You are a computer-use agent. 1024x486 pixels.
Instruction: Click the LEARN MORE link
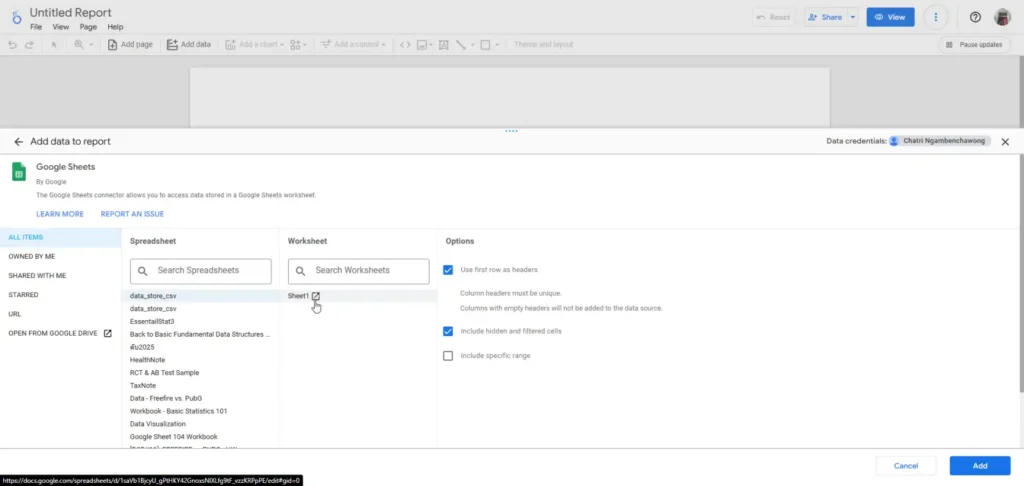(60, 214)
